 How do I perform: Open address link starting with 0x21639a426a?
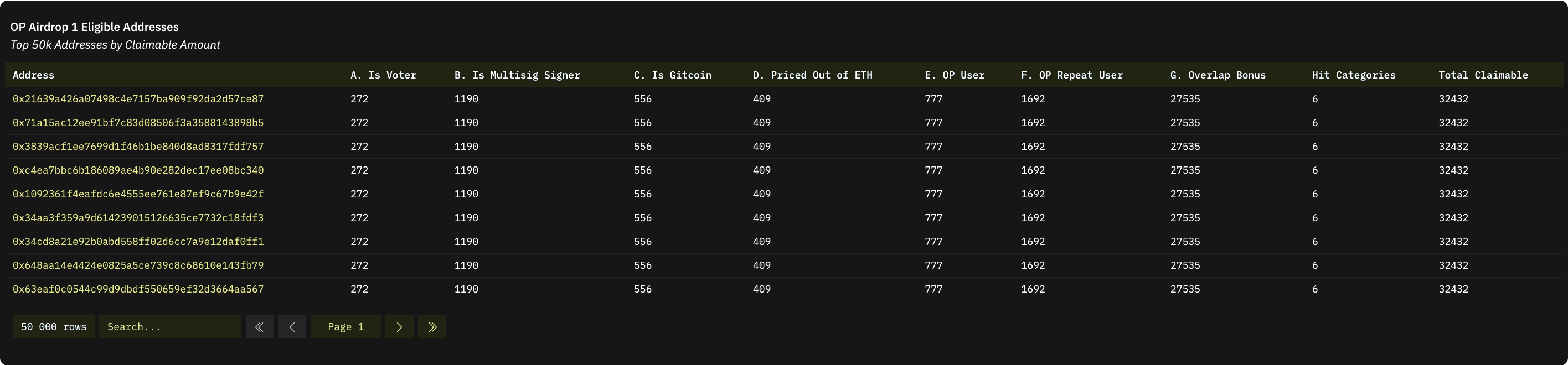138,98
